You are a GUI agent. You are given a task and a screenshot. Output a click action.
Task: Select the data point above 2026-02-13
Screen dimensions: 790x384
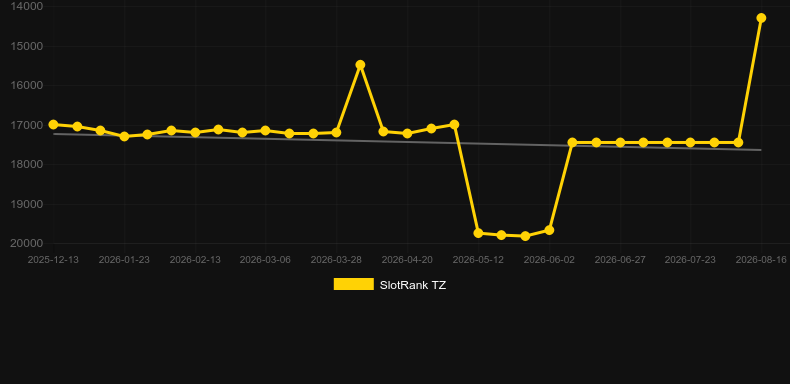(x=195, y=133)
